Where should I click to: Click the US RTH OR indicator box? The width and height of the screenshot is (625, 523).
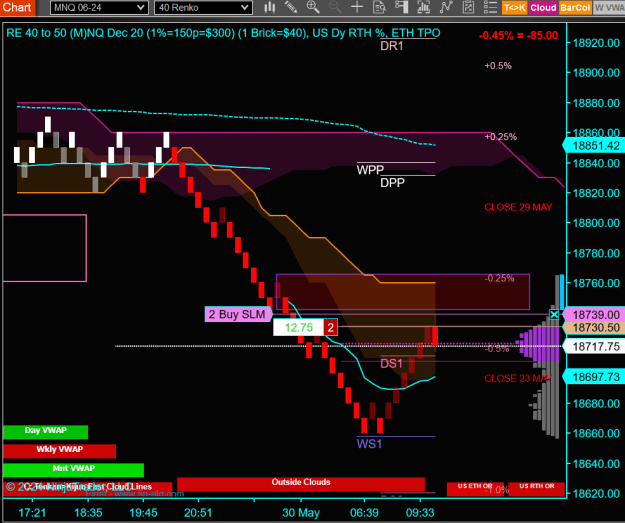[x=537, y=488]
